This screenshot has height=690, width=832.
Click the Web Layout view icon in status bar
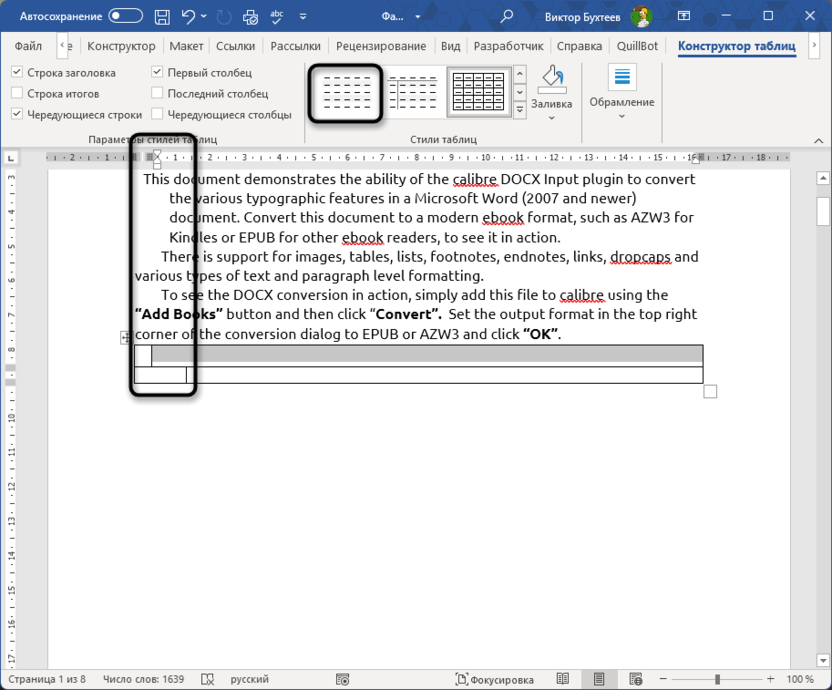635,679
